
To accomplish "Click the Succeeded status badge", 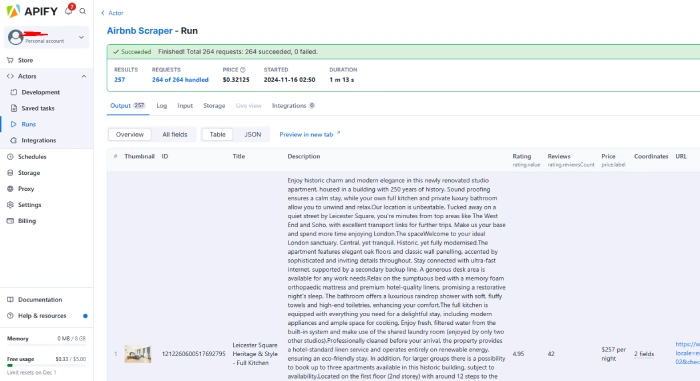I will tap(132, 52).
